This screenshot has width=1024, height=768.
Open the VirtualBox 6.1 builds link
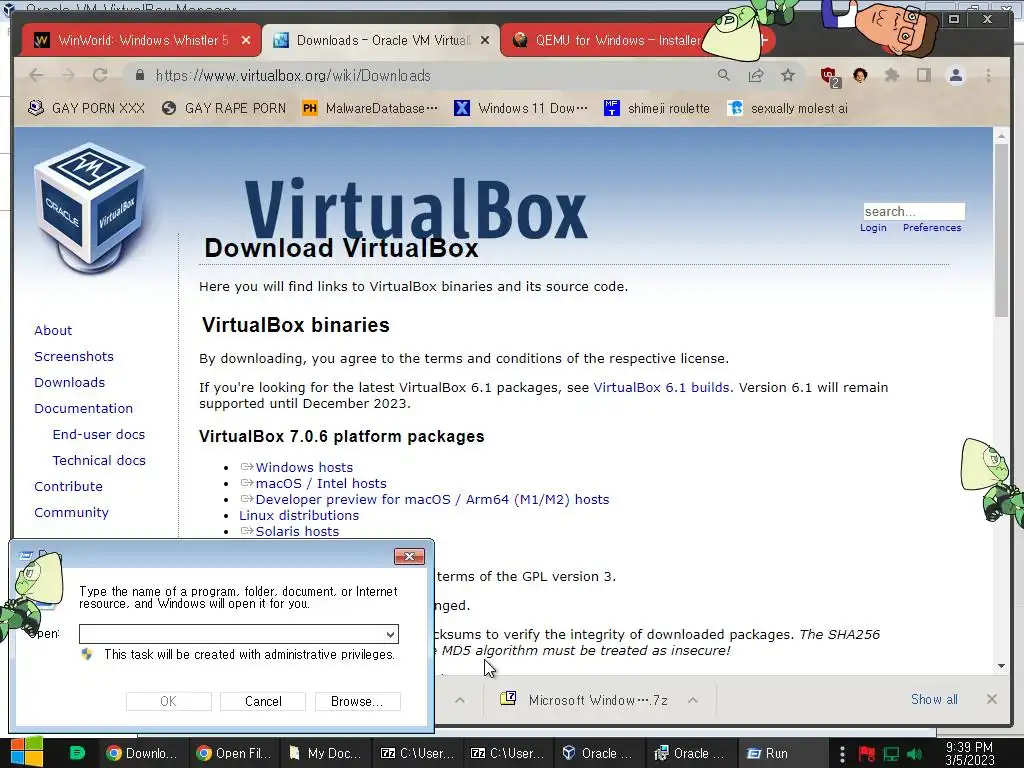661,387
